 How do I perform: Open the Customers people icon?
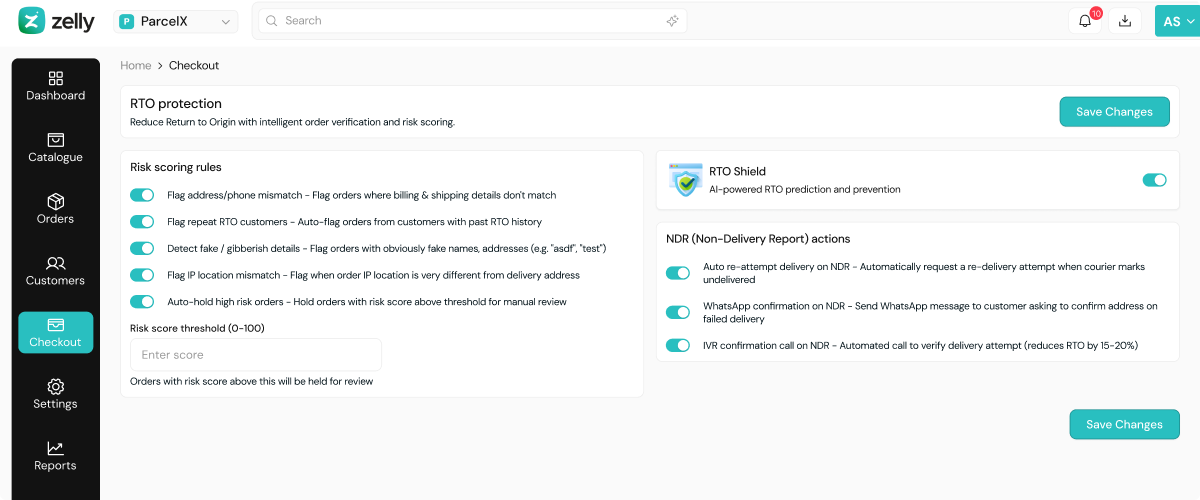coord(56,263)
